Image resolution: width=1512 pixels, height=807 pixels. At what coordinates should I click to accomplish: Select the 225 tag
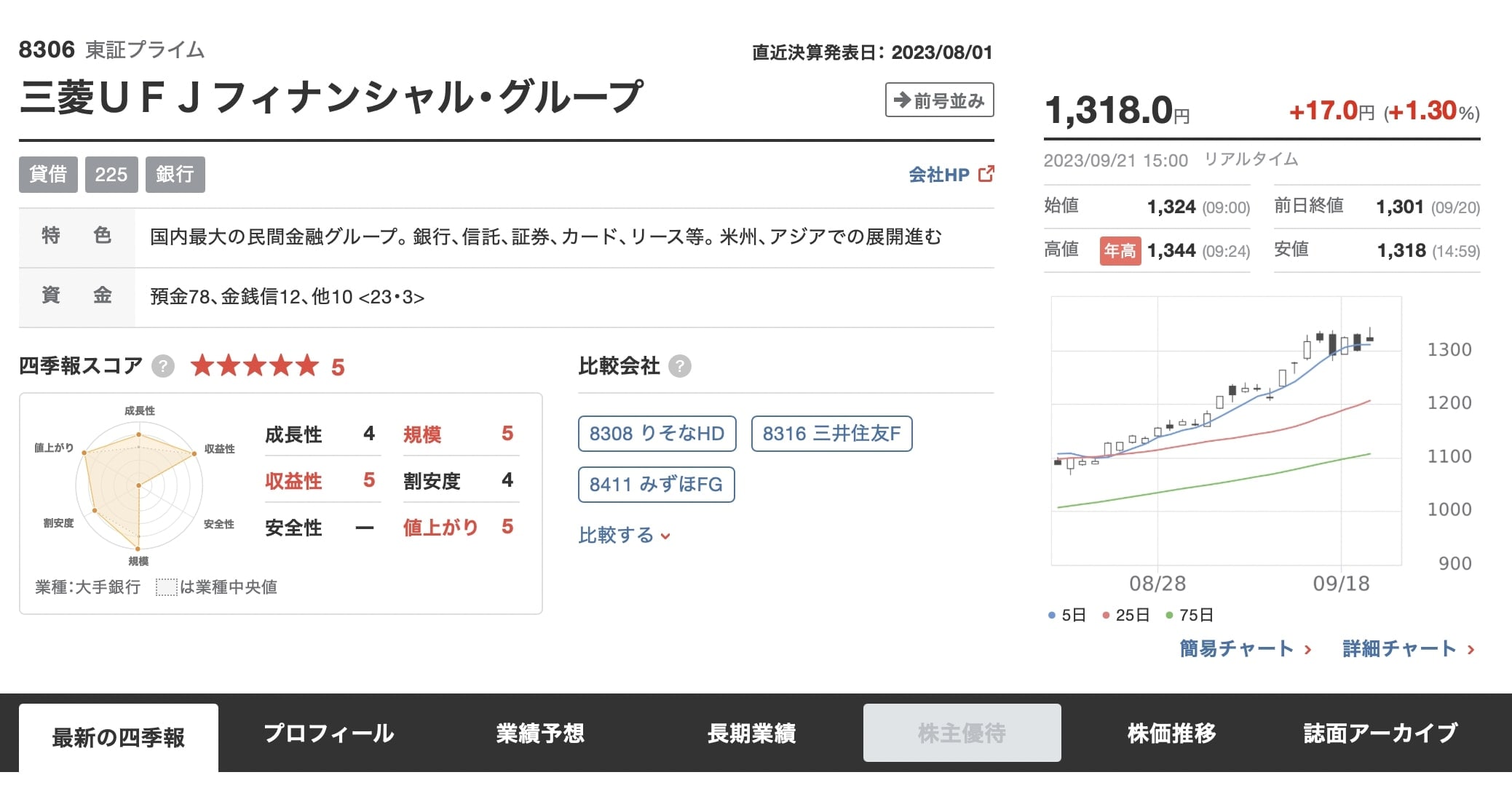(x=111, y=175)
